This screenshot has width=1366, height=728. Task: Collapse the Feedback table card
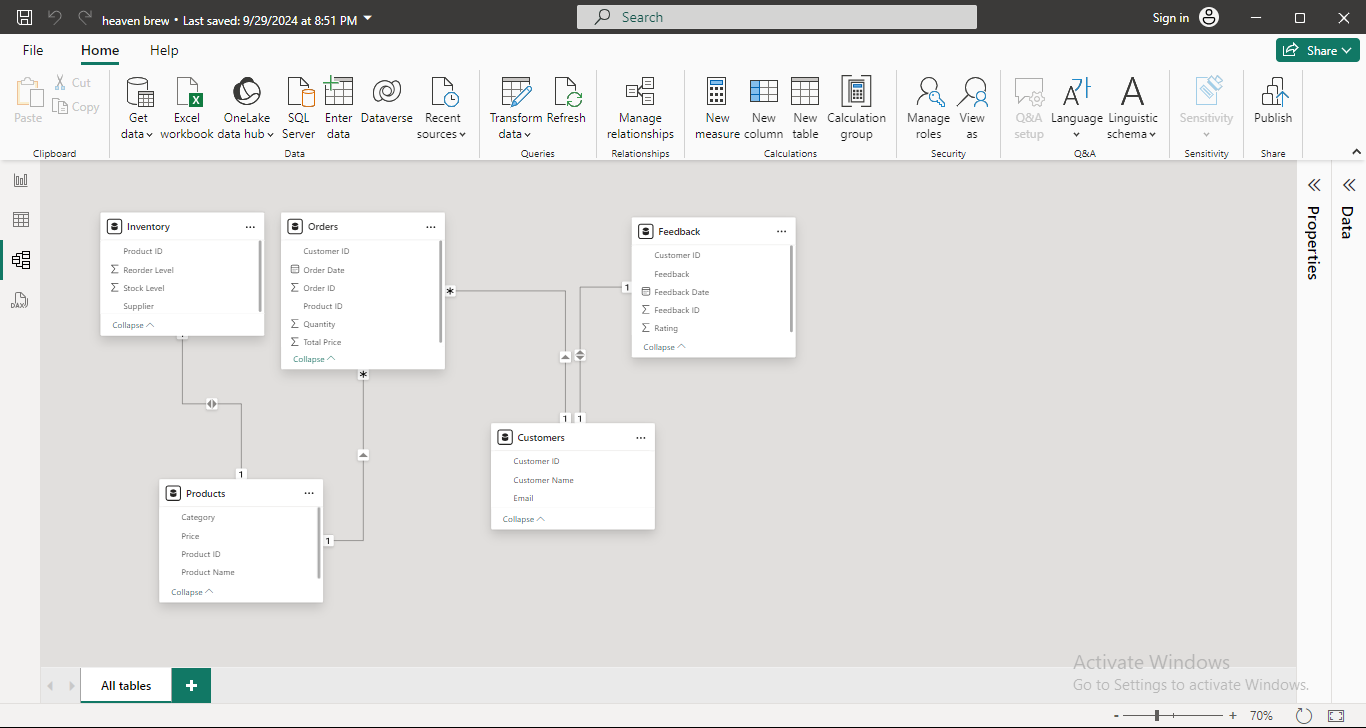[664, 347]
